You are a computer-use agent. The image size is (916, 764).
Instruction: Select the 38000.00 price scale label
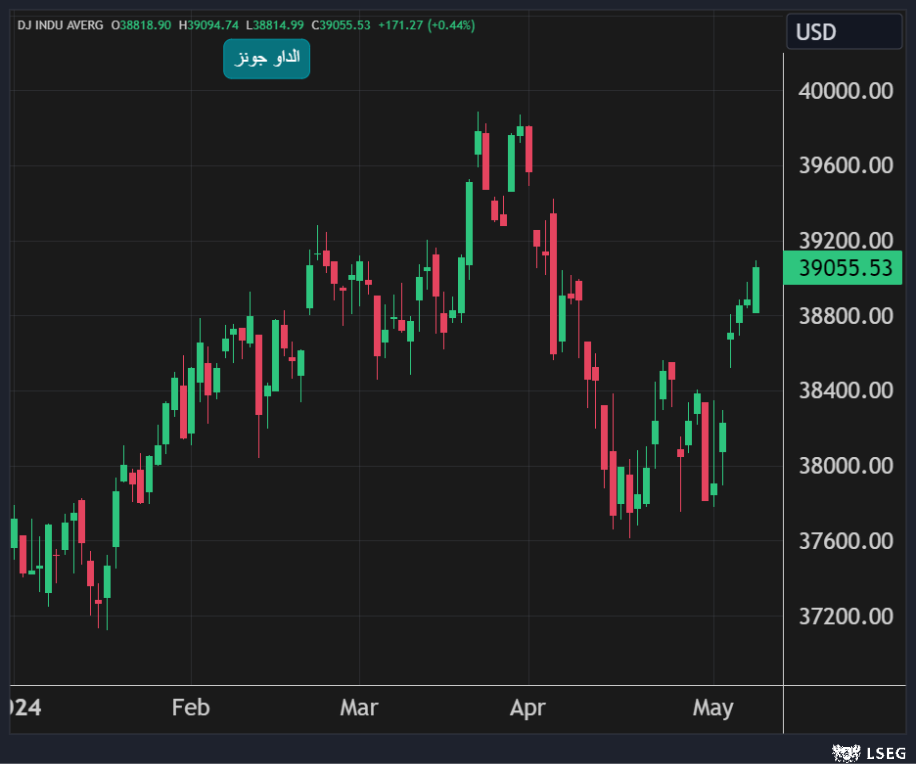[846, 465]
